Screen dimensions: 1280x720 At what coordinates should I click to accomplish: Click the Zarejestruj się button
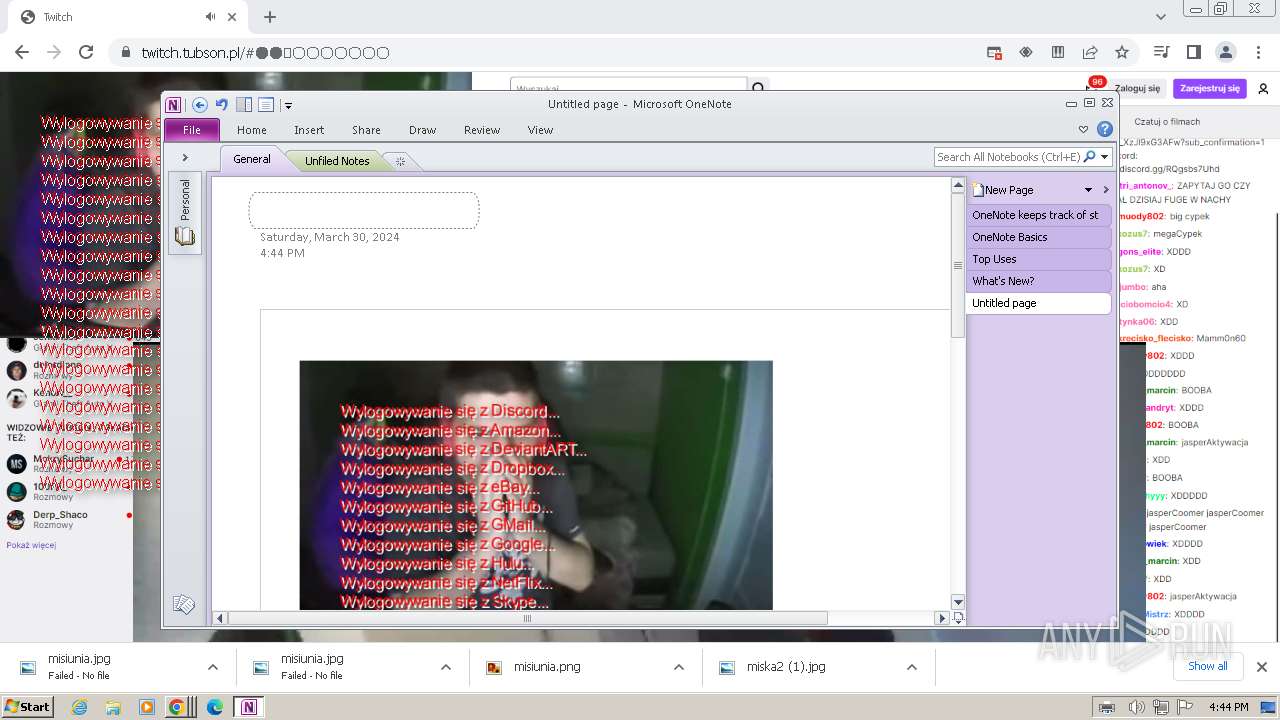click(1209, 88)
